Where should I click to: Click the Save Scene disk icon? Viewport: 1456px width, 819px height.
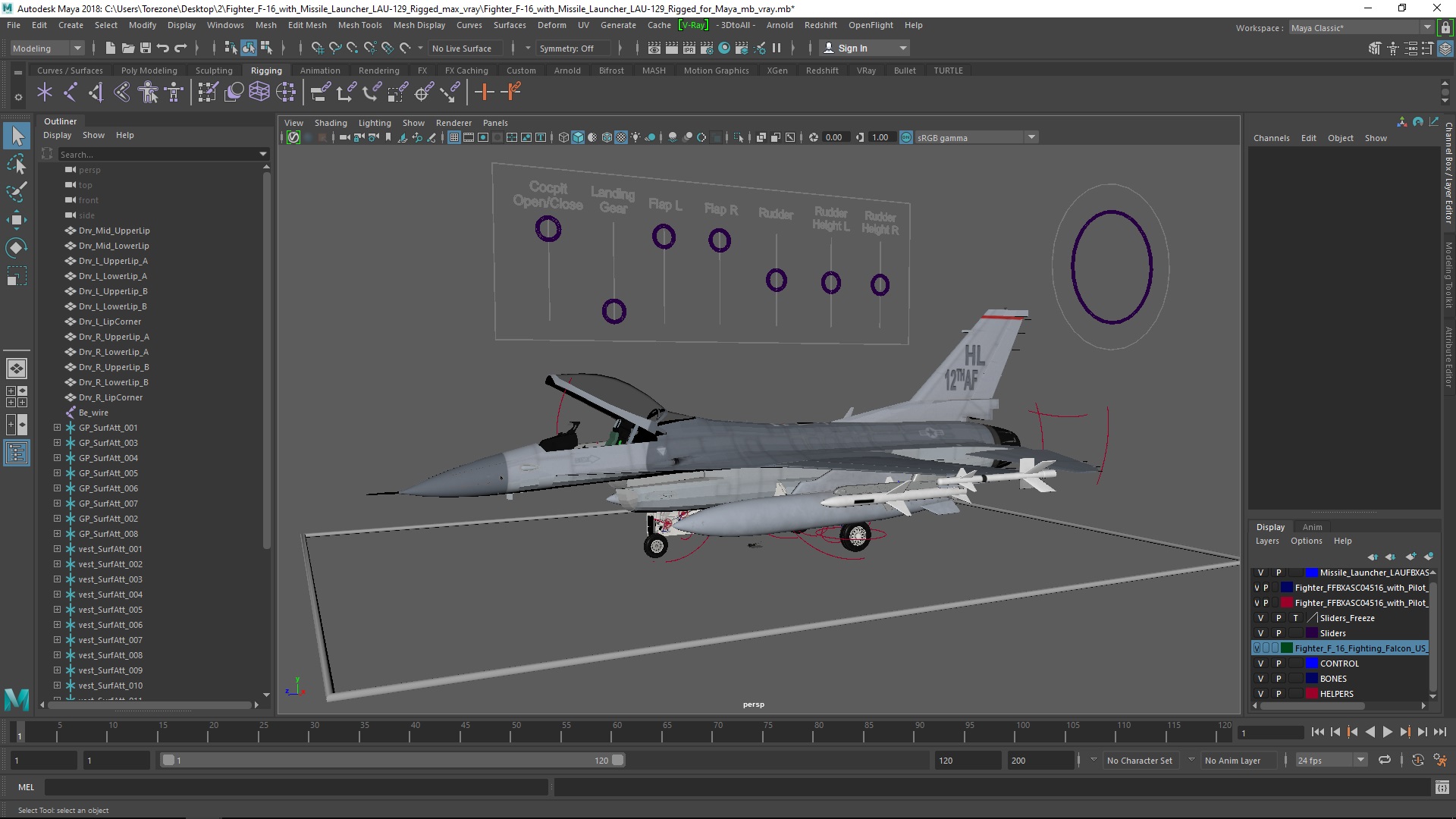point(146,48)
